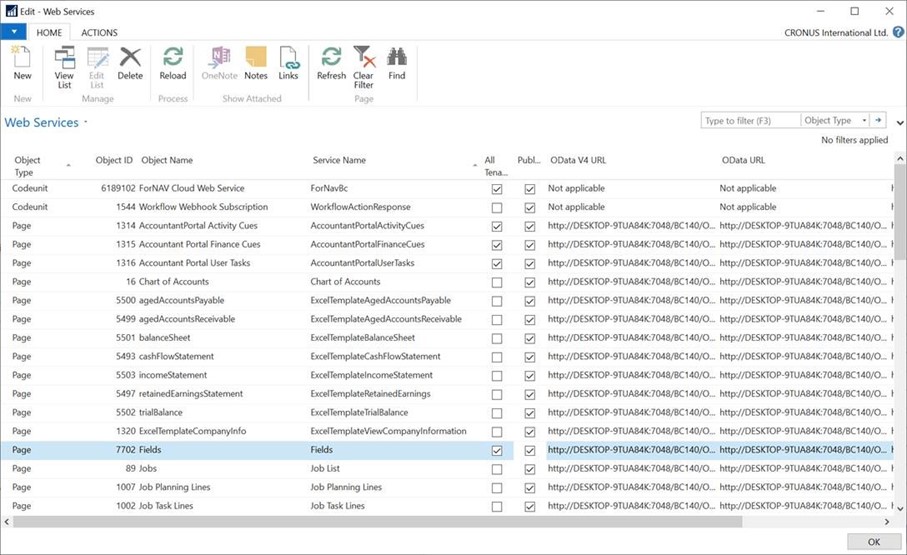Viewport: 907px width, 555px height.
Task: Click the Codeunit type cell for ForNAV row
Action: click(30, 188)
